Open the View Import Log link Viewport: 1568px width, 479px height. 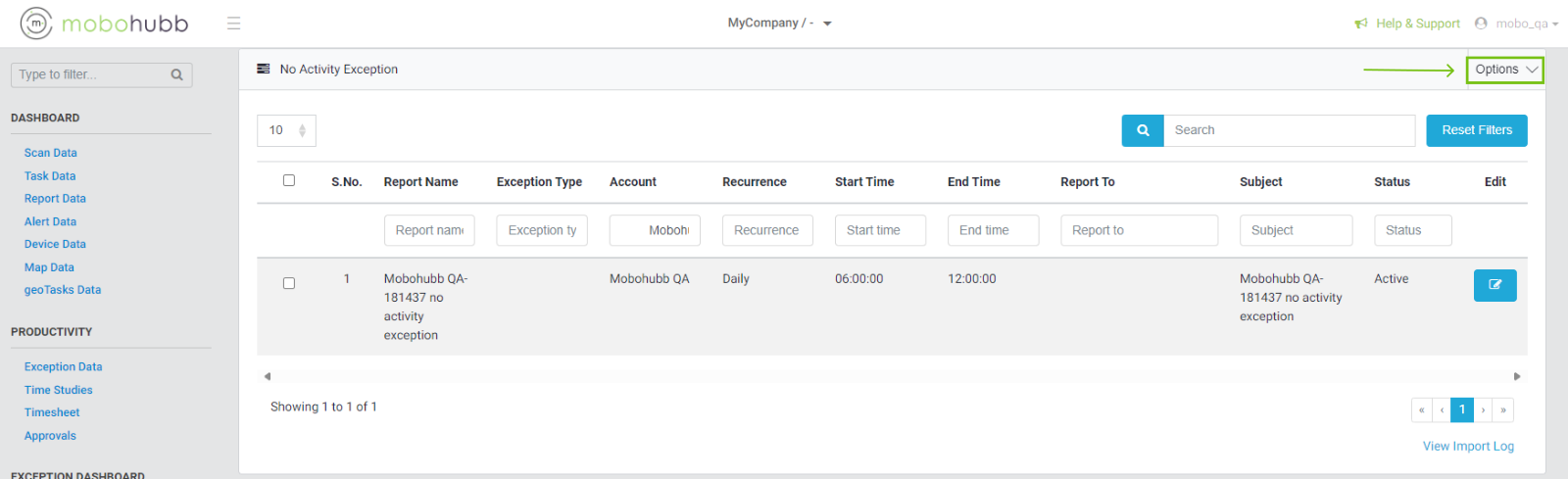1468,447
